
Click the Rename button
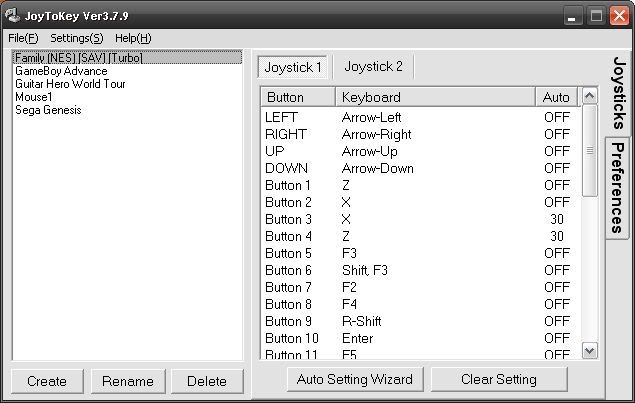pos(128,381)
